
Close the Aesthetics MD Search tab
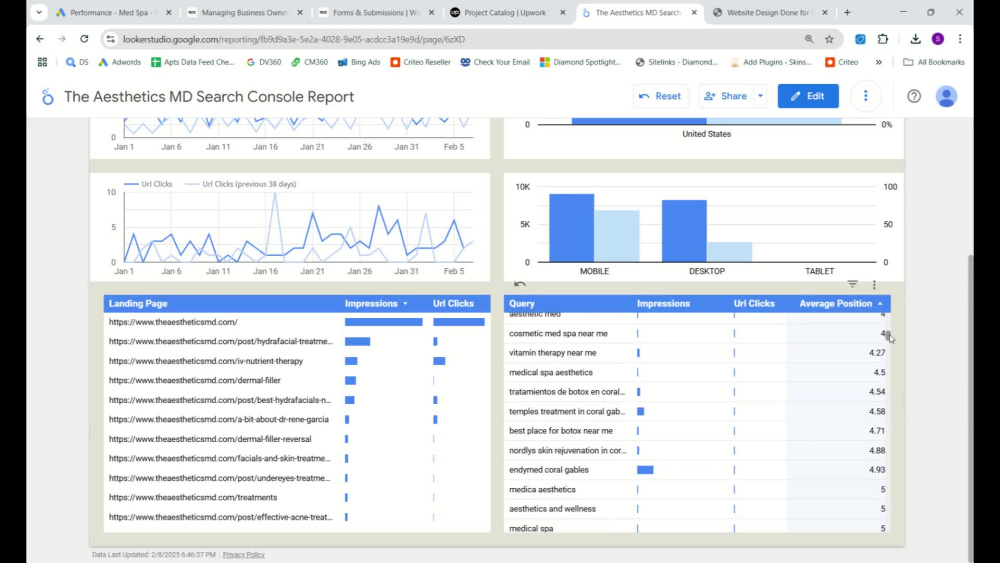pyautogui.click(x=694, y=12)
